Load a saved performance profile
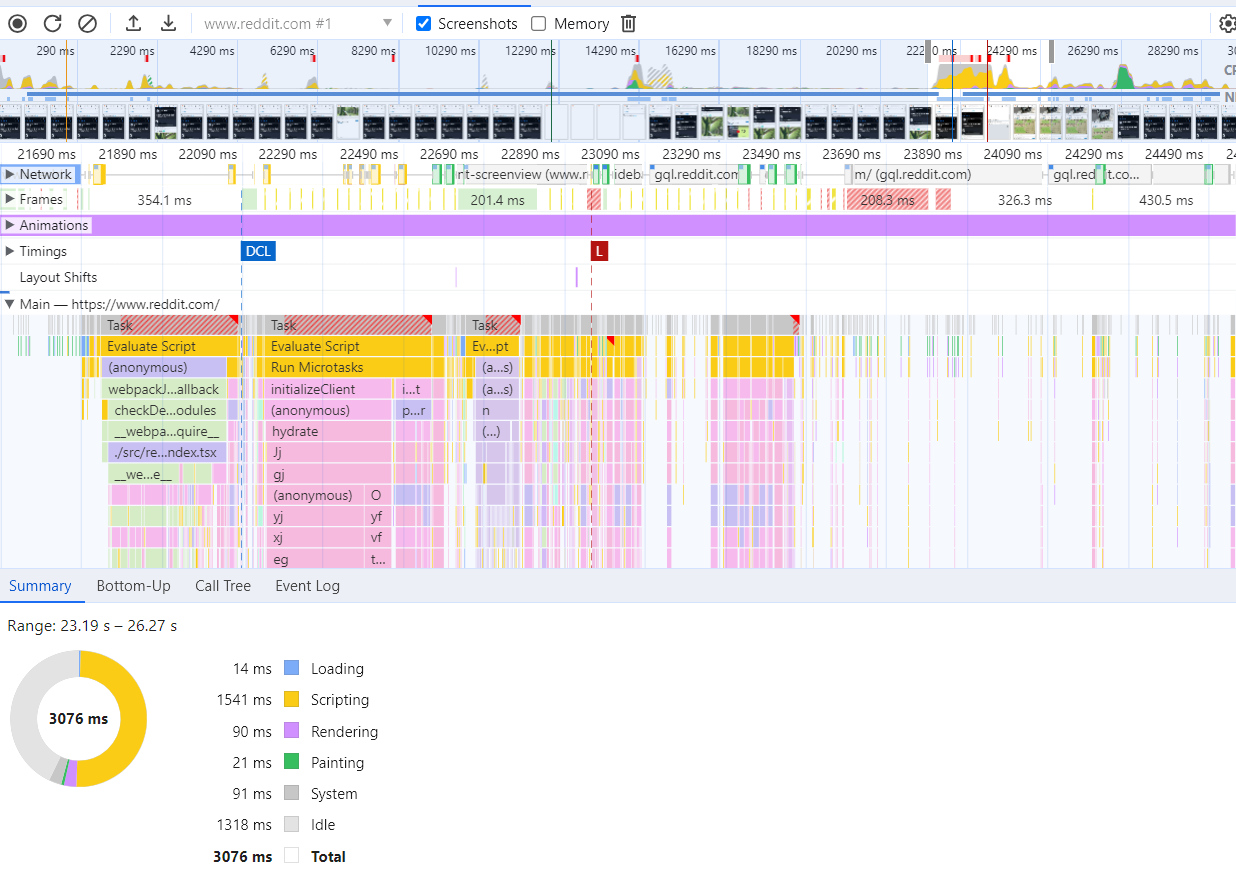 [131, 22]
